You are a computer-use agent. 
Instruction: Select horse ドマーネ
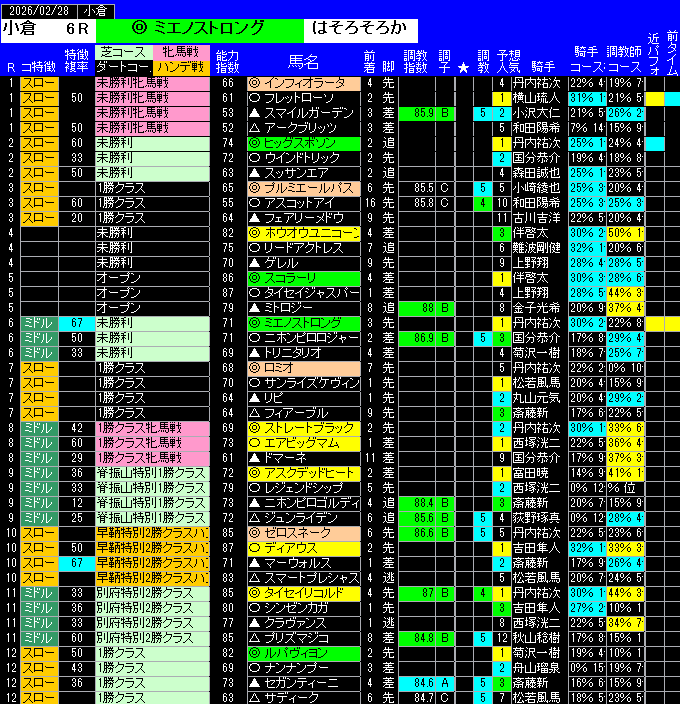pyautogui.click(x=304, y=458)
